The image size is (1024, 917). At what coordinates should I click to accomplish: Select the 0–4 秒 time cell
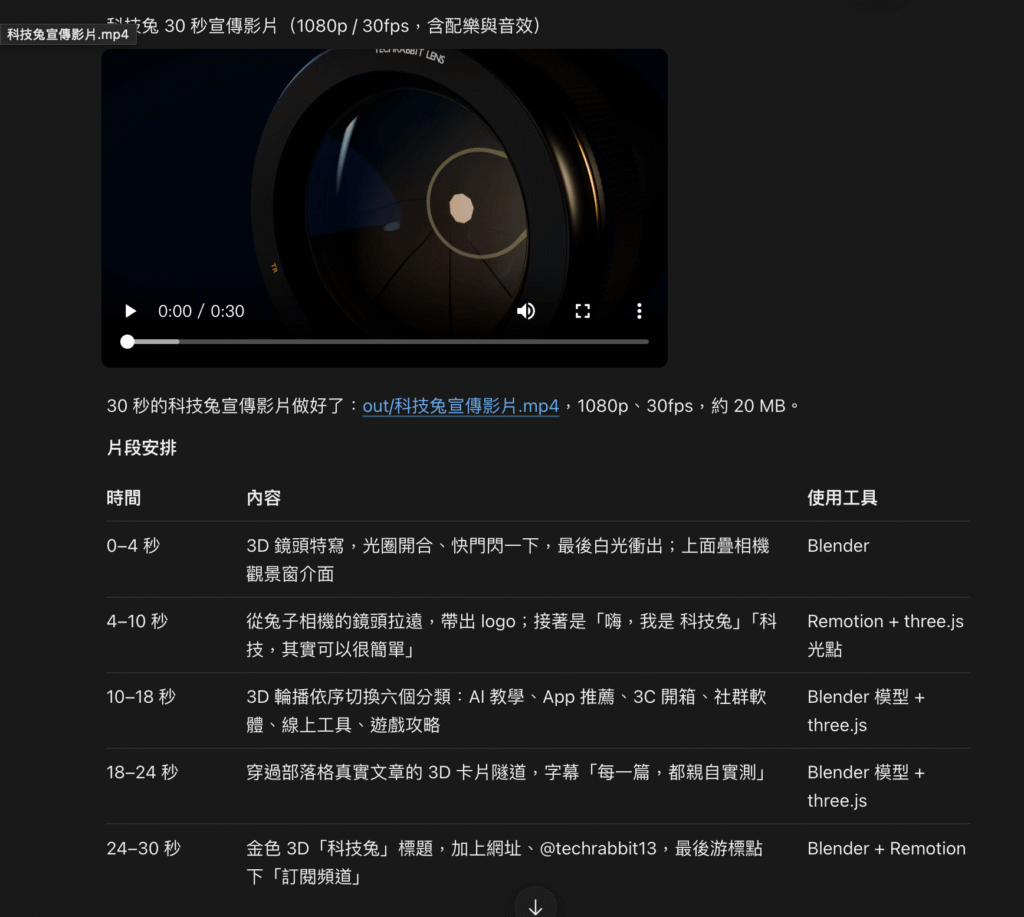133,546
